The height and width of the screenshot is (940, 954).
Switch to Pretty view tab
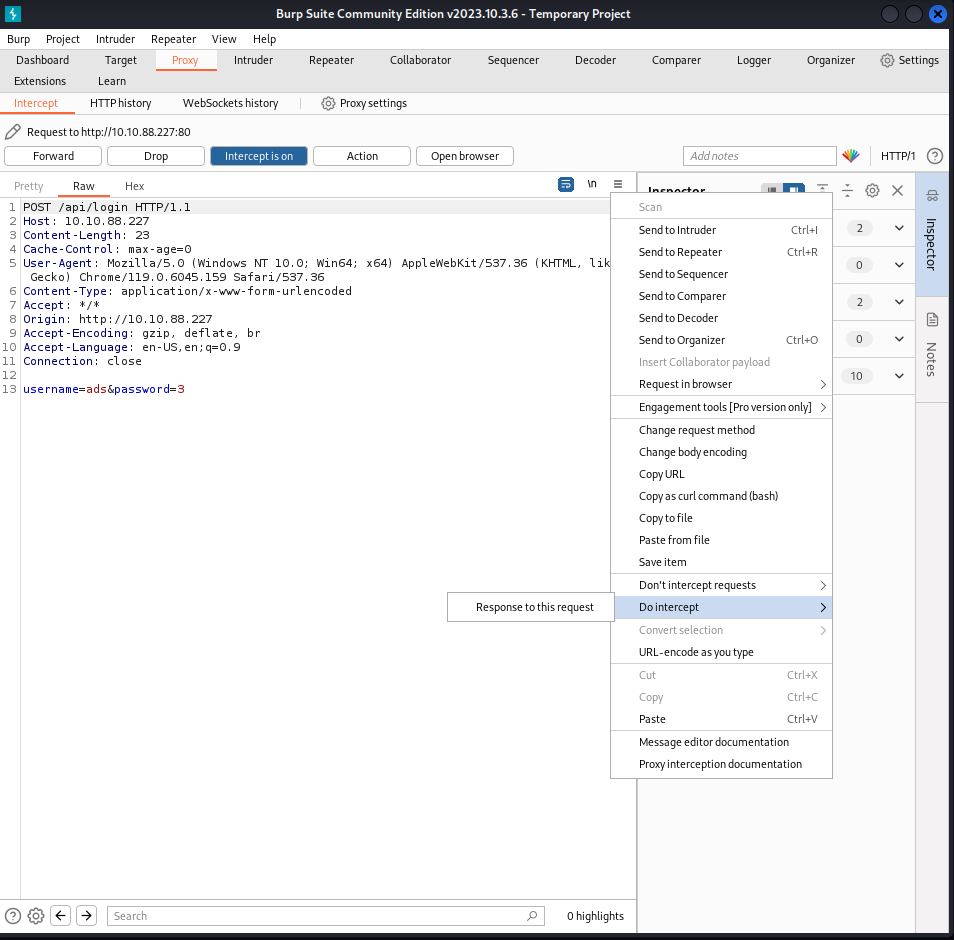[x=29, y=186]
